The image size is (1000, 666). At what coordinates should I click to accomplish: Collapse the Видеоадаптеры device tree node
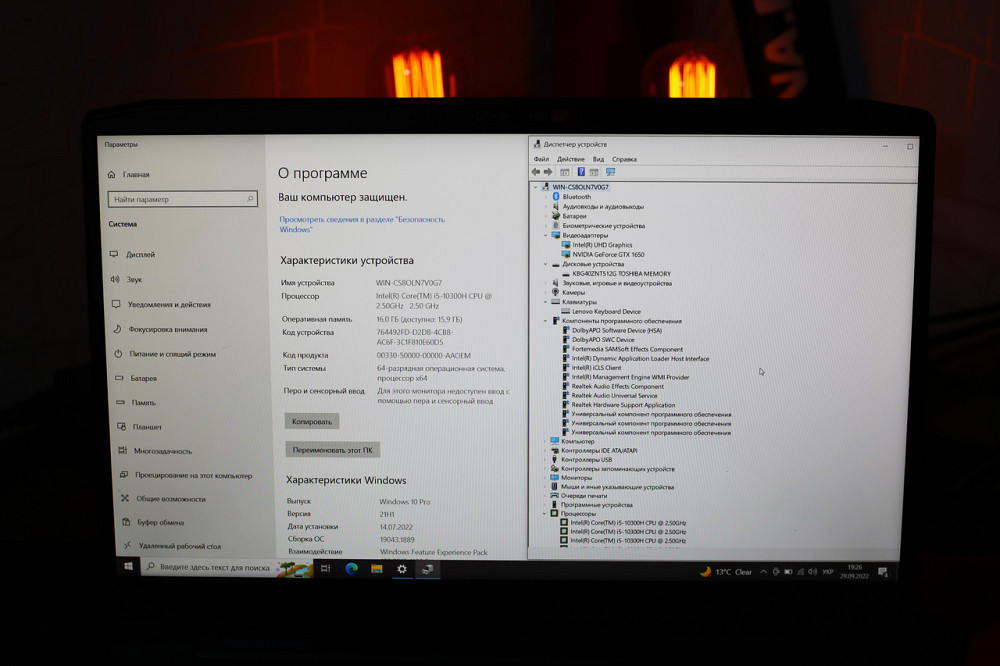click(545, 235)
